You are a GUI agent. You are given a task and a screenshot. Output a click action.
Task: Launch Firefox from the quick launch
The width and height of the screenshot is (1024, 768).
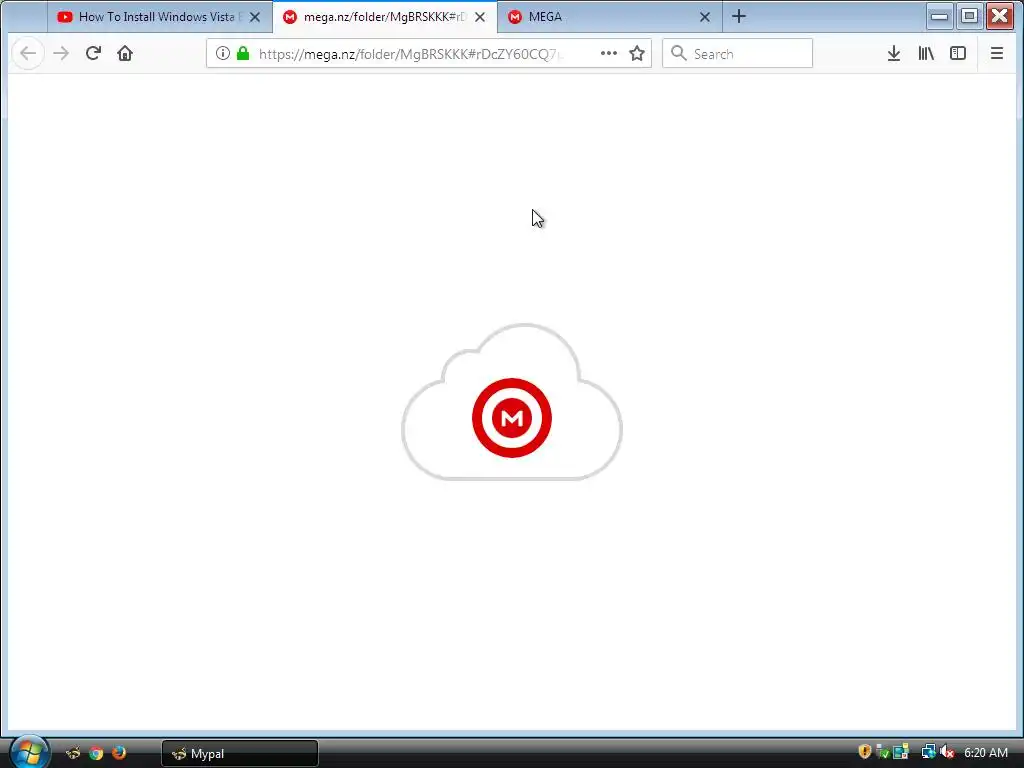(x=119, y=753)
